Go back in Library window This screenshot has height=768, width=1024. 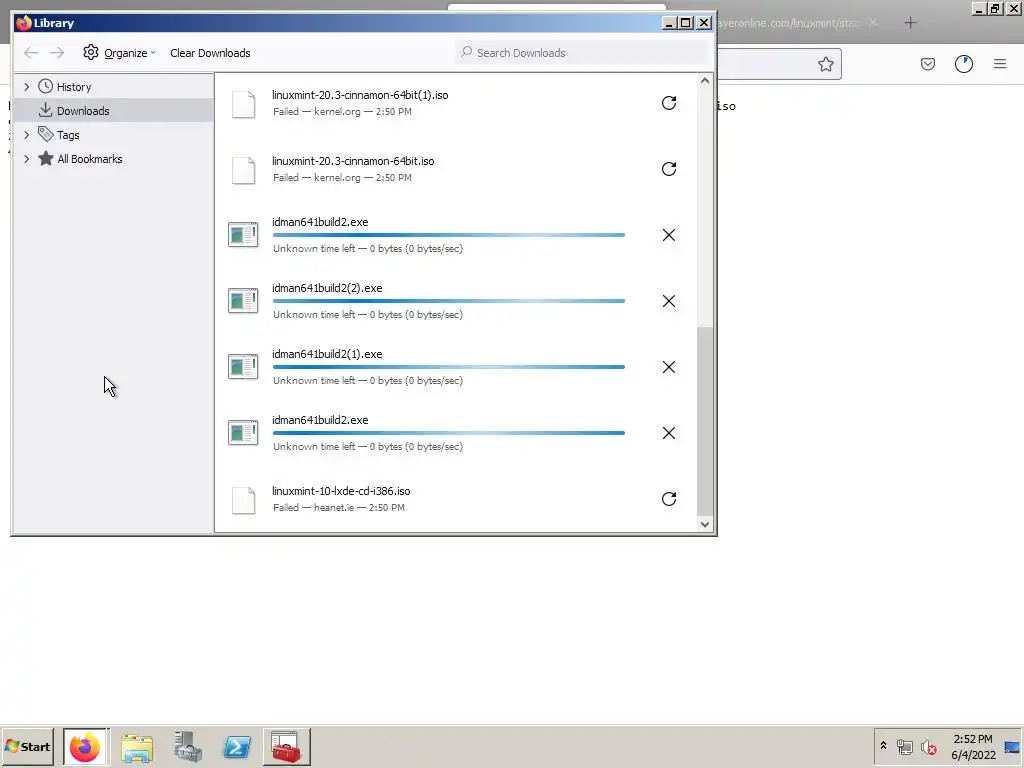pos(31,53)
